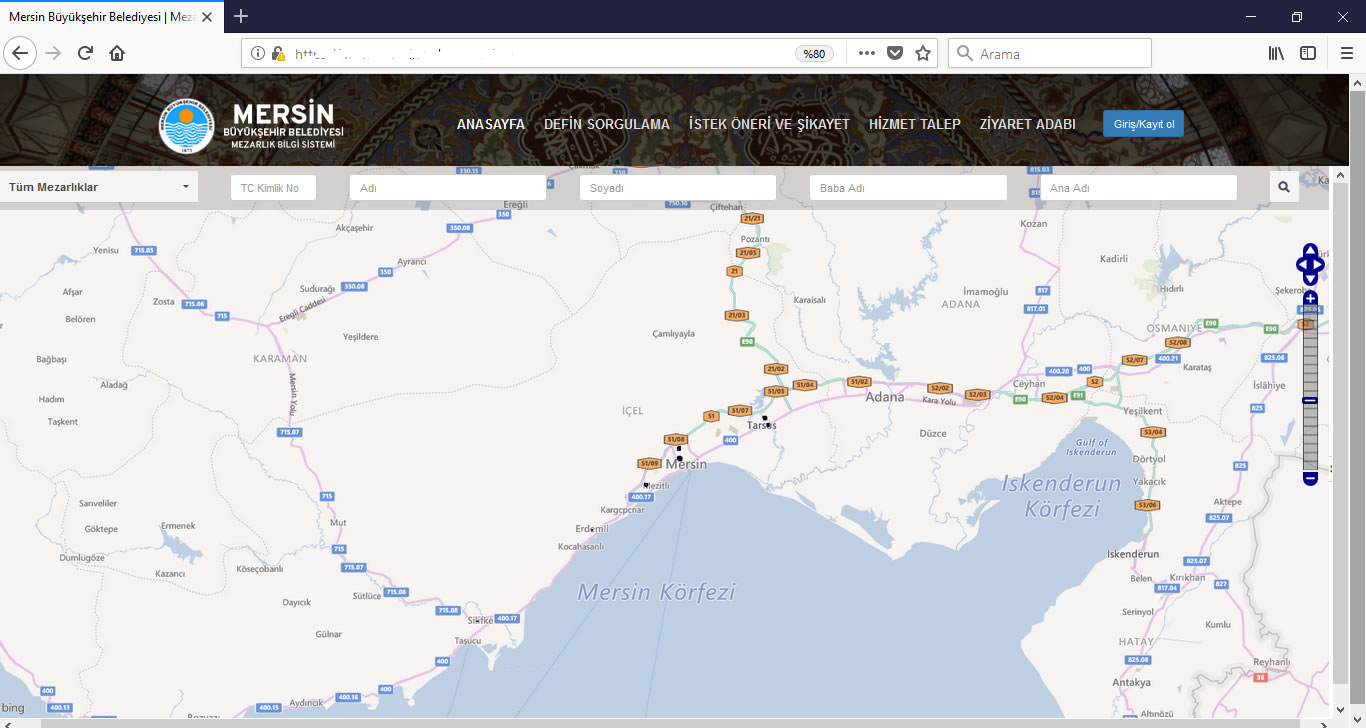Zoom in the map with the plus

[x=1310, y=298]
